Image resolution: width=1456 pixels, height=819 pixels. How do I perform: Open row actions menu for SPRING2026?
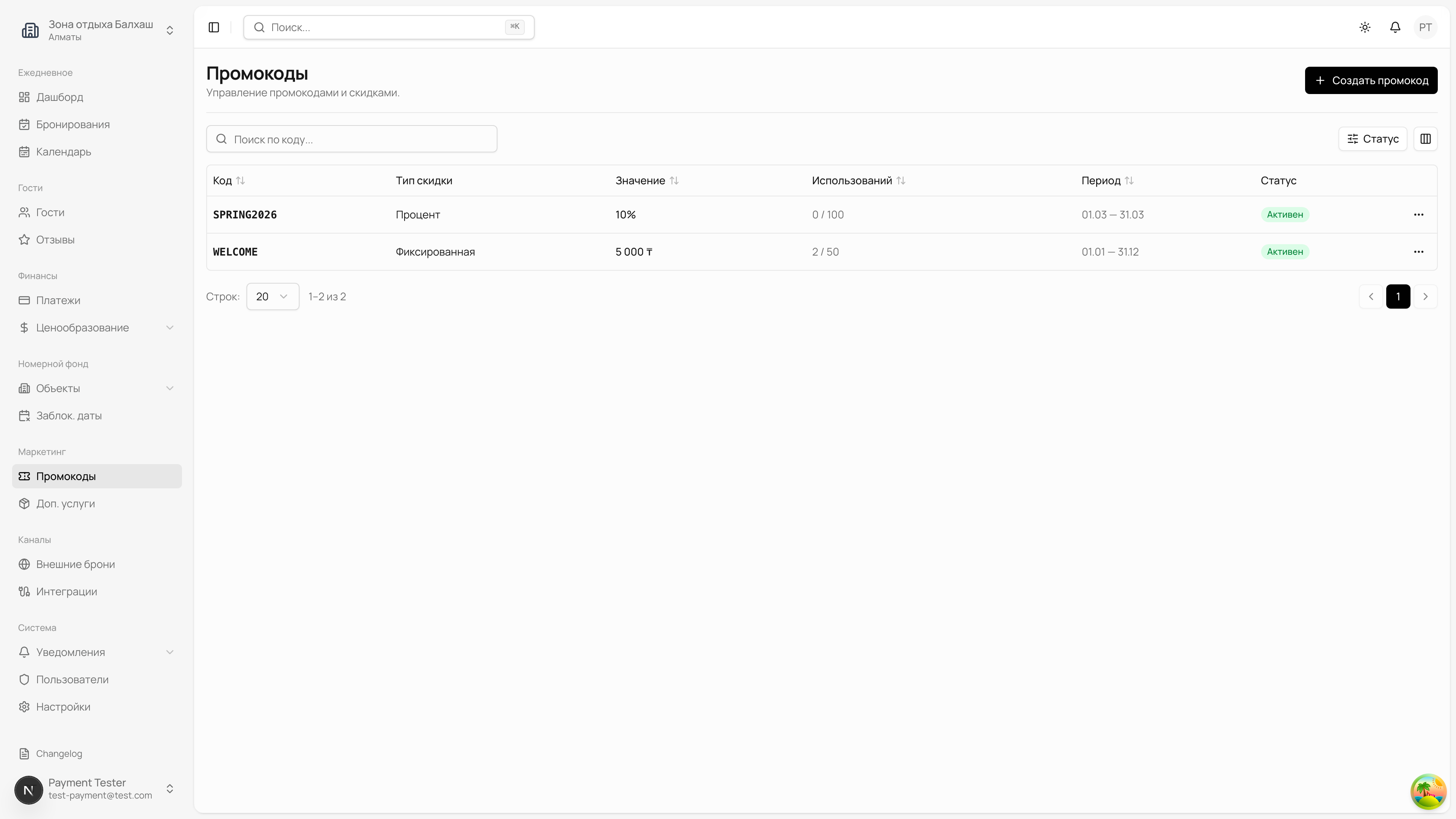pyautogui.click(x=1418, y=215)
